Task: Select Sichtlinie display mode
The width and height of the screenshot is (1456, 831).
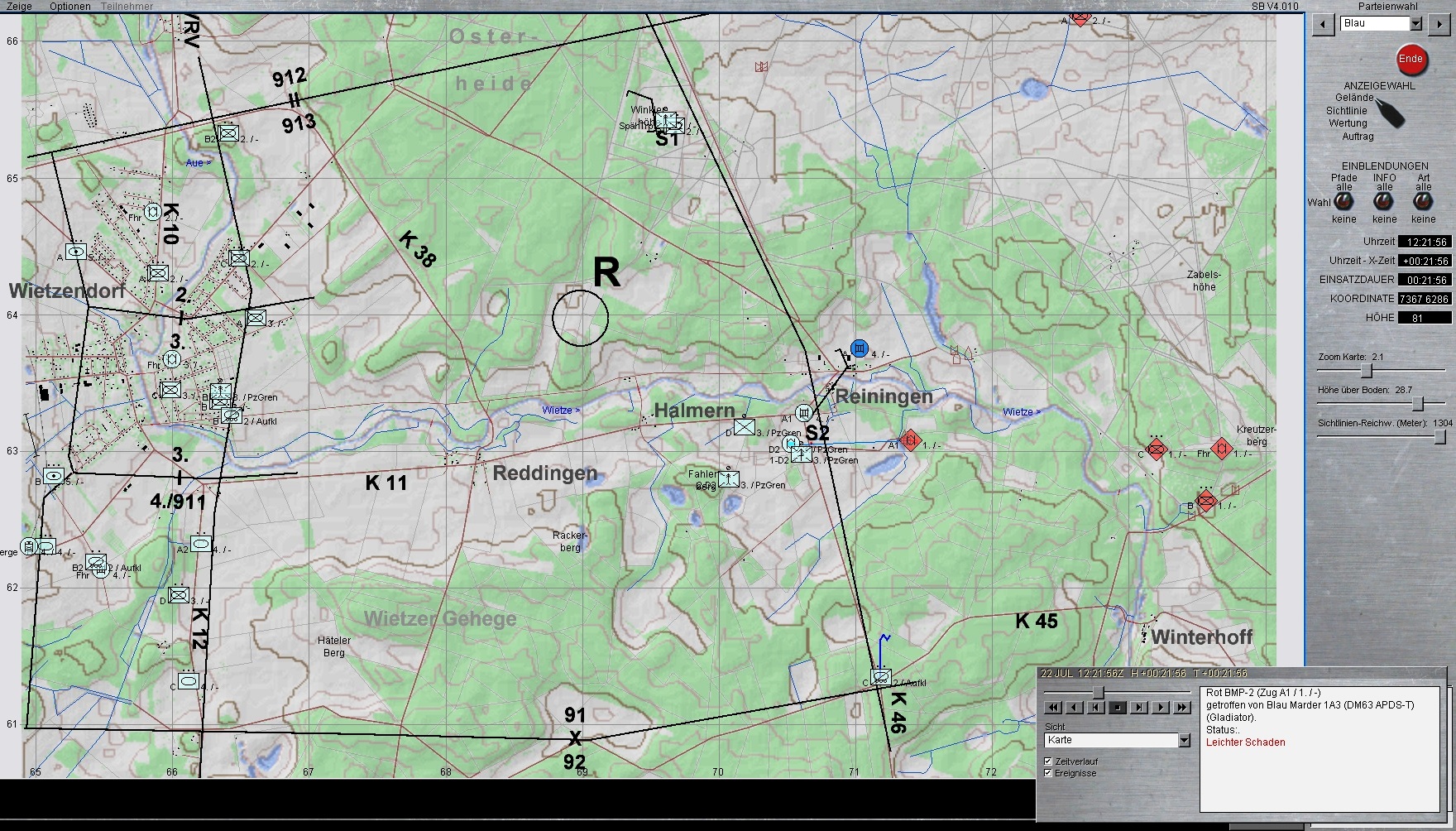Action: coord(1346,110)
